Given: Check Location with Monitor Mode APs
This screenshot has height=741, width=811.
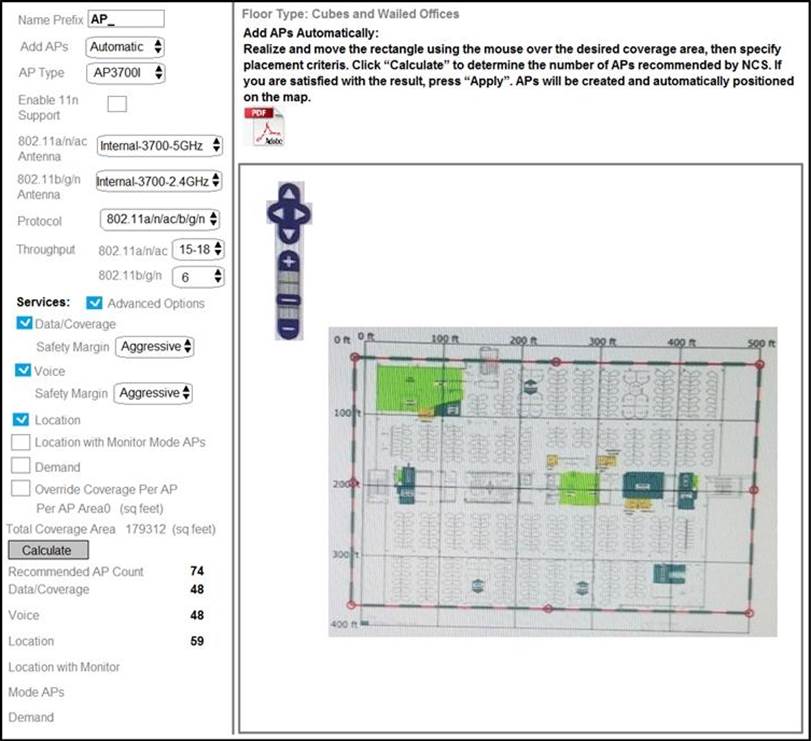Looking at the screenshot, I should tap(20, 442).
